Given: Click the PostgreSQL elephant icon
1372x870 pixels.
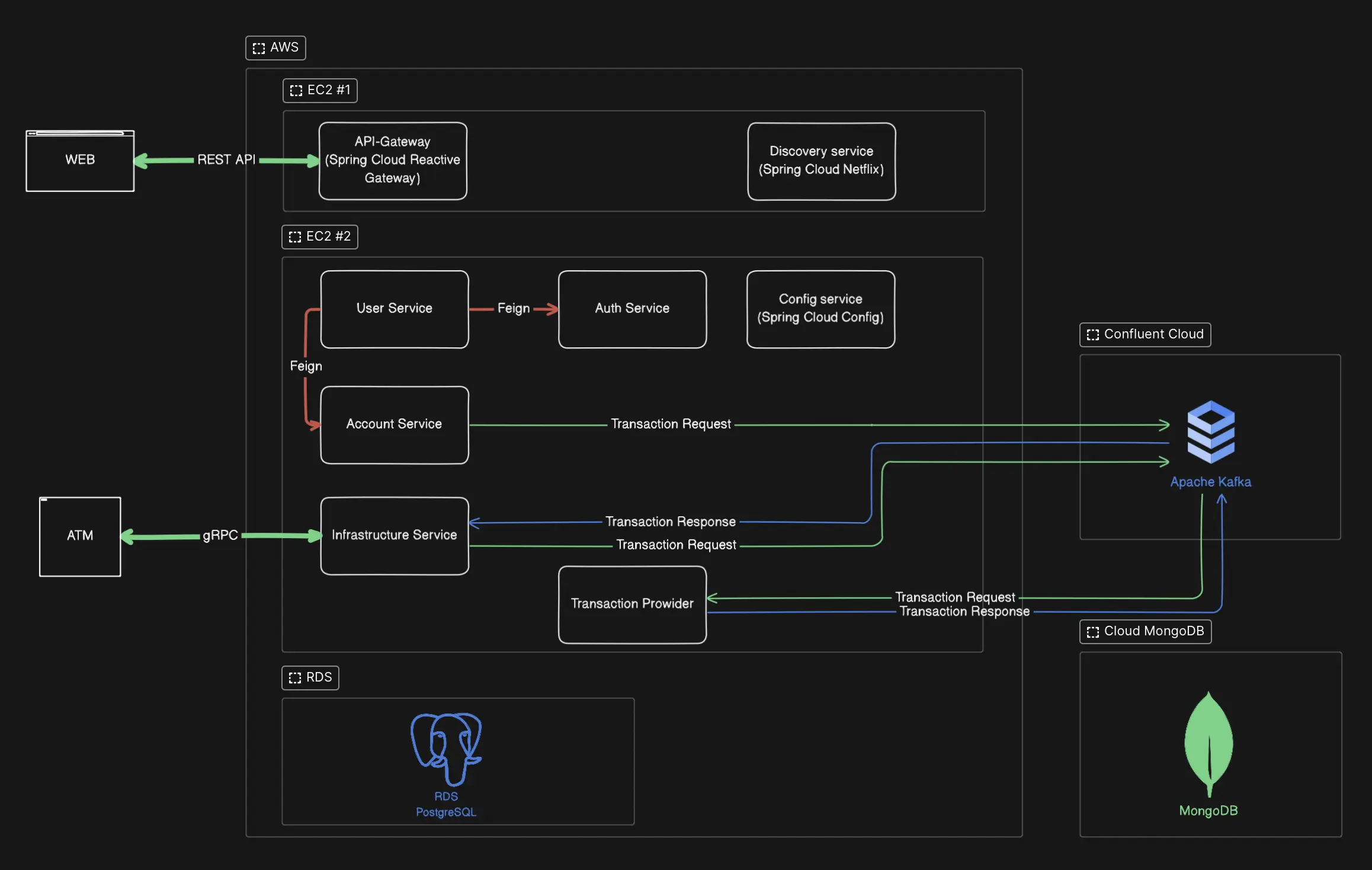Looking at the screenshot, I should click(x=446, y=749).
